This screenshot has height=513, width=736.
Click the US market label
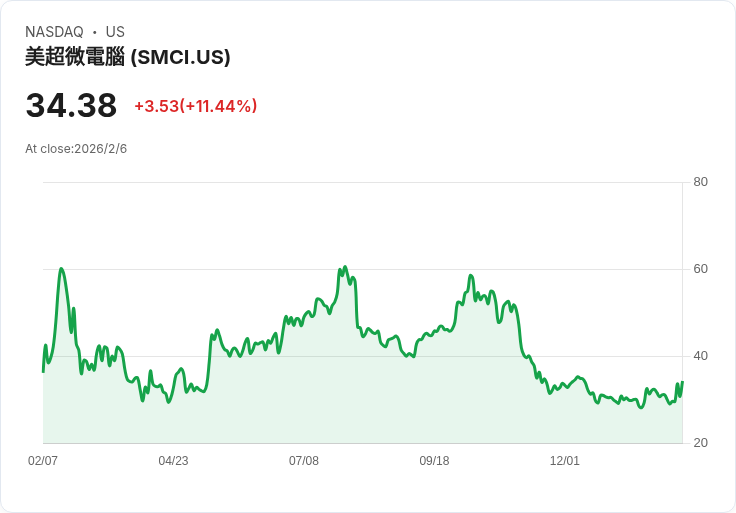(115, 32)
